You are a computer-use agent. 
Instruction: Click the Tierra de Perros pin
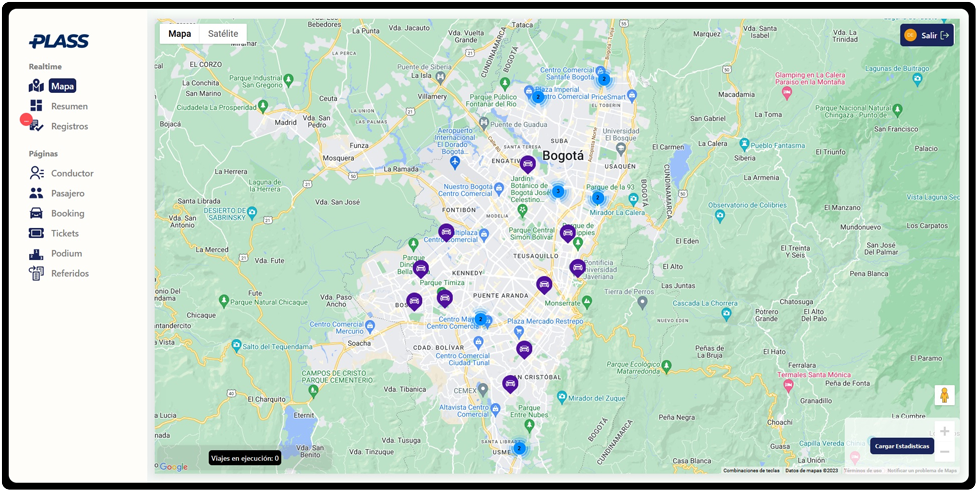[642, 302]
